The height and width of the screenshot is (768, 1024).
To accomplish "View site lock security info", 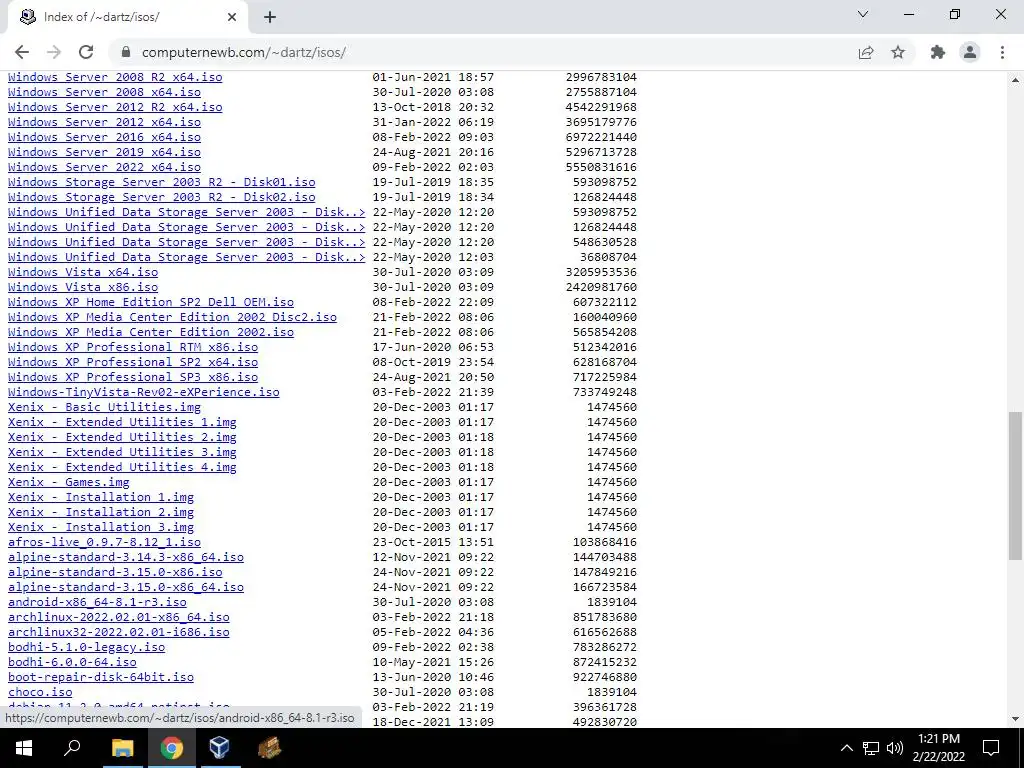I will tap(126, 52).
